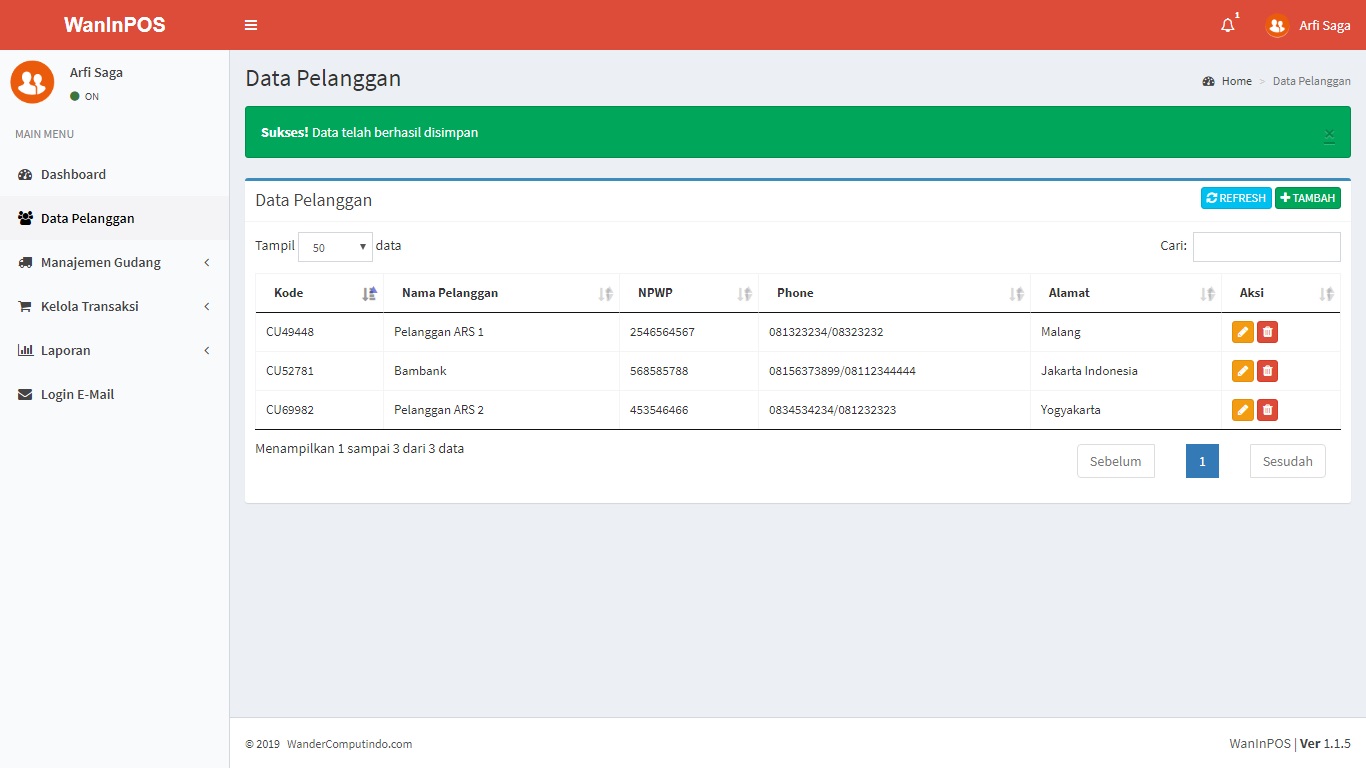This screenshot has height=768, width=1366.
Task: Open Dashboard from the sidebar
Action: (115, 174)
